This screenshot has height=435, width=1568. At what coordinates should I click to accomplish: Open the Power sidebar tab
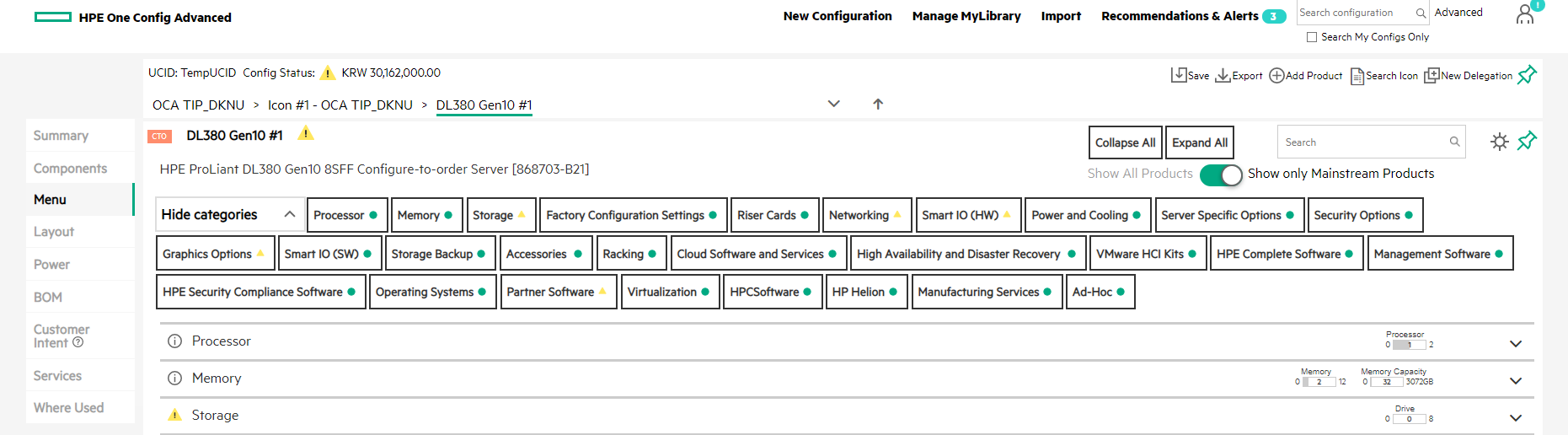(80, 264)
